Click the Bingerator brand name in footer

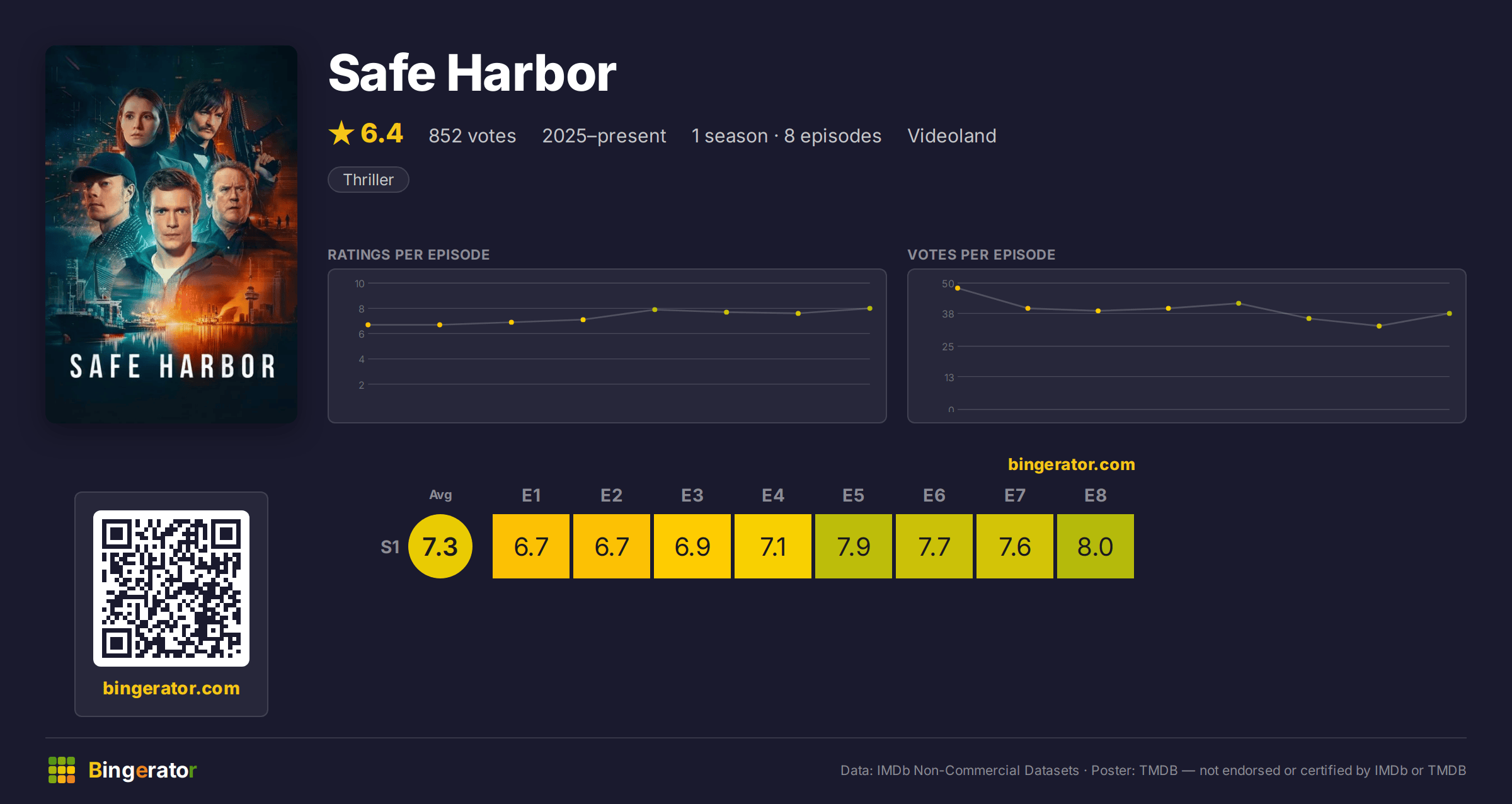(142, 770)
